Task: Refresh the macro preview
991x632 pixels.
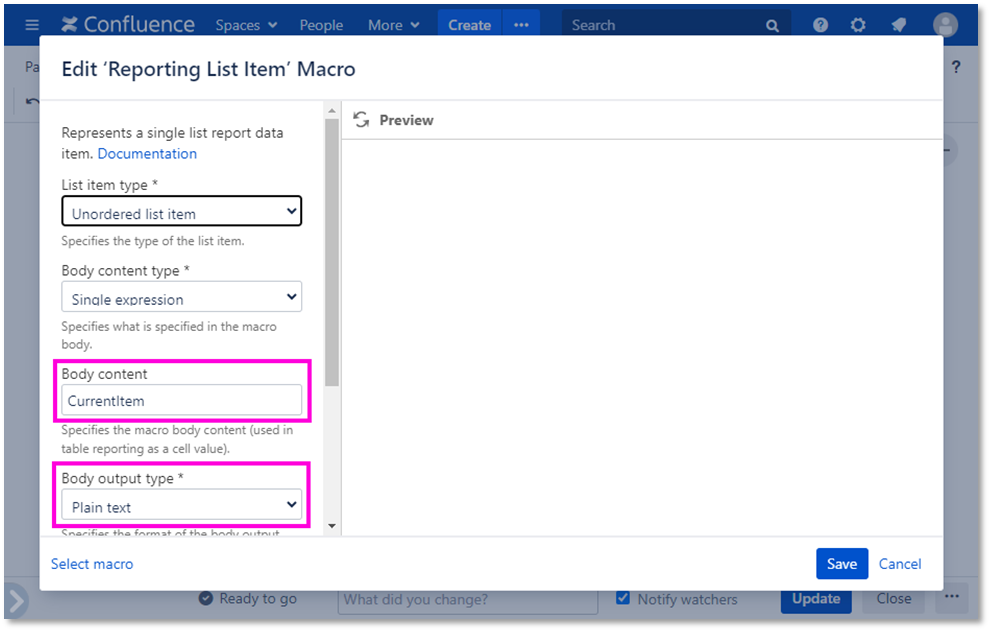Action: pyautogui.click(x=361, y=119)
